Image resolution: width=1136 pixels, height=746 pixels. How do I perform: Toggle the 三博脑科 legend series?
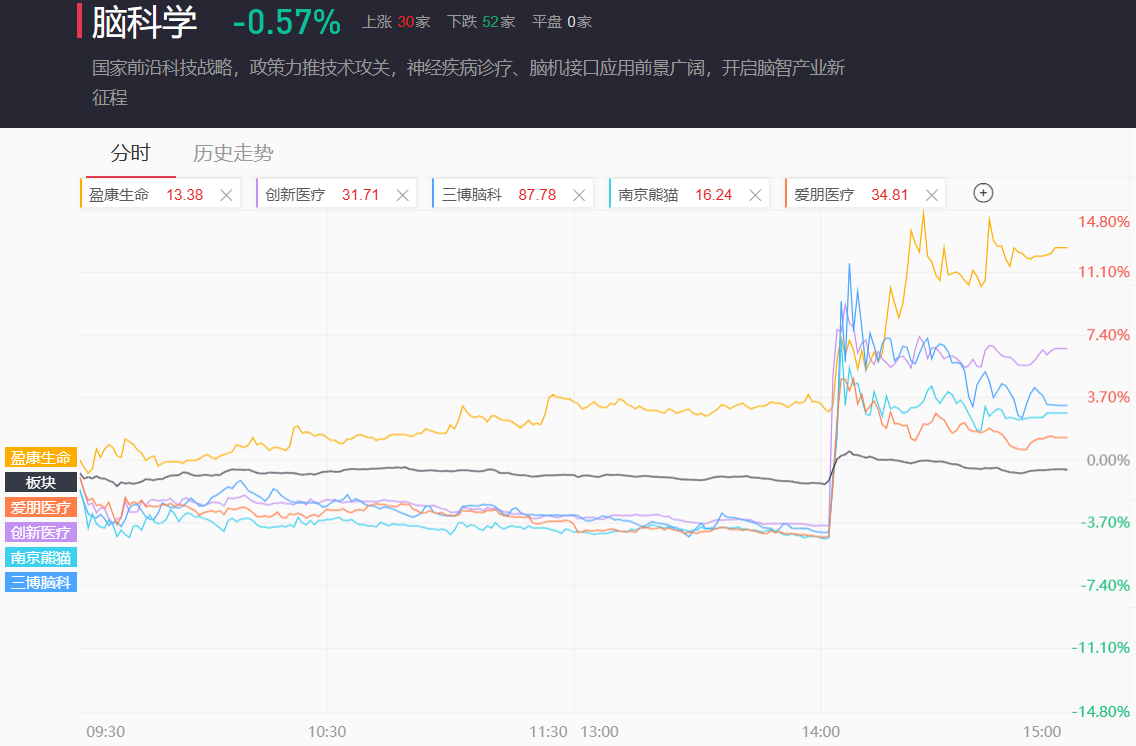tap(41, 582)
